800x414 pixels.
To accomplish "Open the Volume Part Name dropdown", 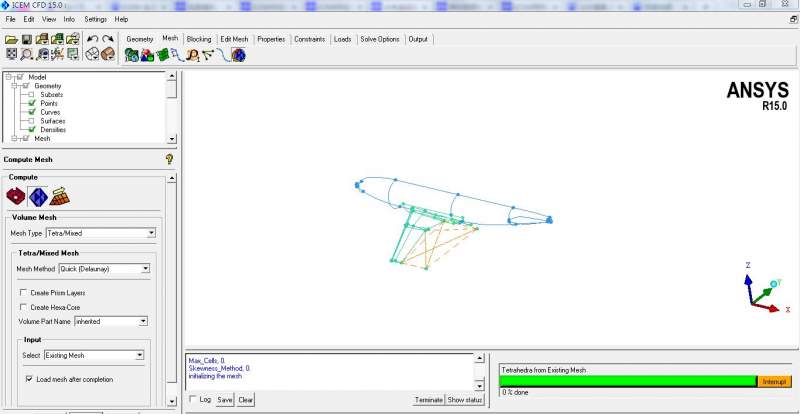I will point(143,322).
